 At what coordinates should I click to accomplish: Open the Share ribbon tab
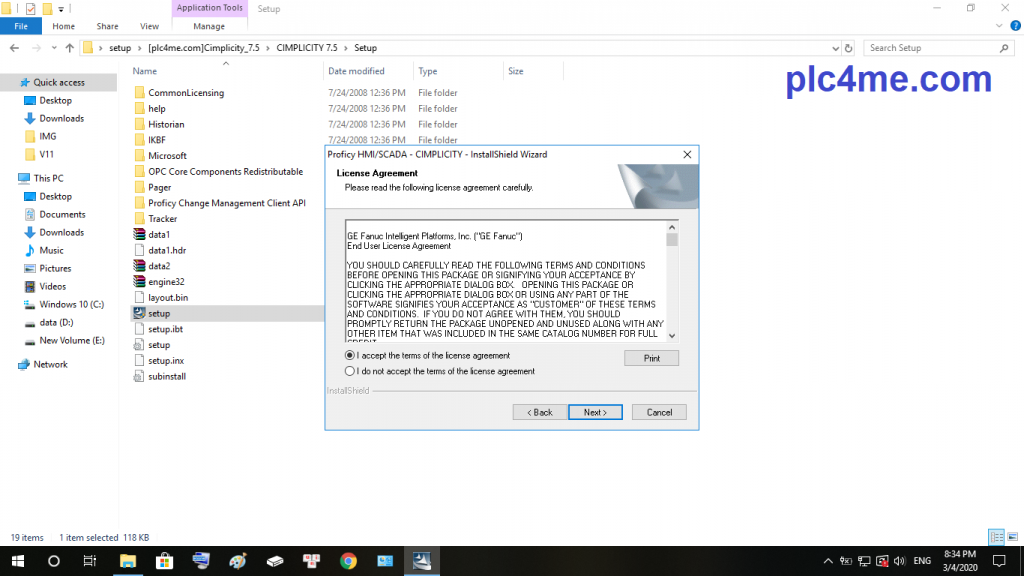click(107, 26)
